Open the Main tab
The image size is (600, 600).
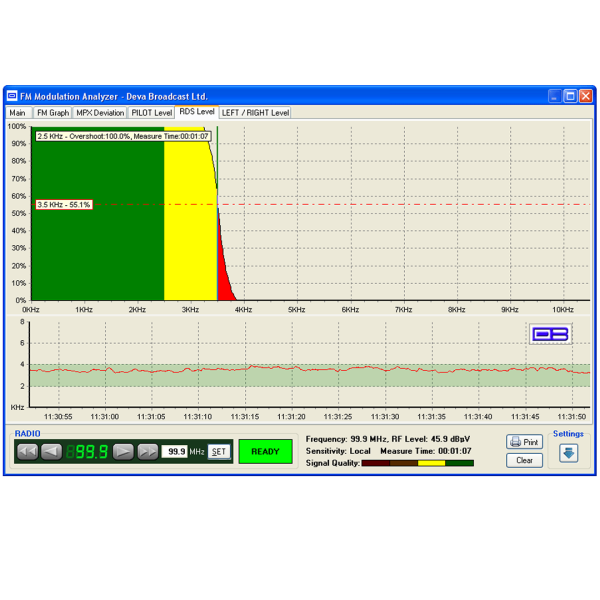(18, 113)
